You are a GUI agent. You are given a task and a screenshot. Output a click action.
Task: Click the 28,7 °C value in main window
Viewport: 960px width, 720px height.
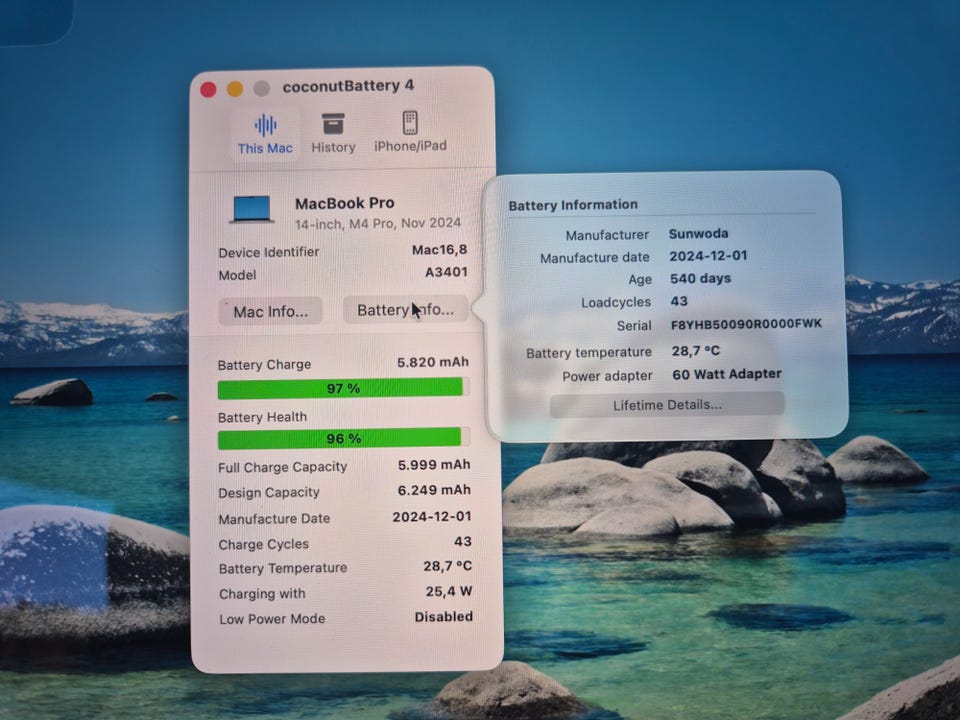point(448,566)
